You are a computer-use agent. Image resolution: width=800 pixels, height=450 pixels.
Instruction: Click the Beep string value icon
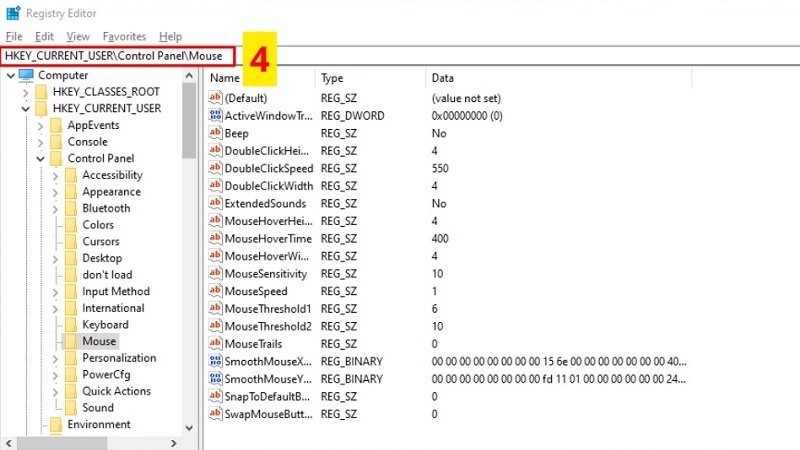(x=215, y=133)
